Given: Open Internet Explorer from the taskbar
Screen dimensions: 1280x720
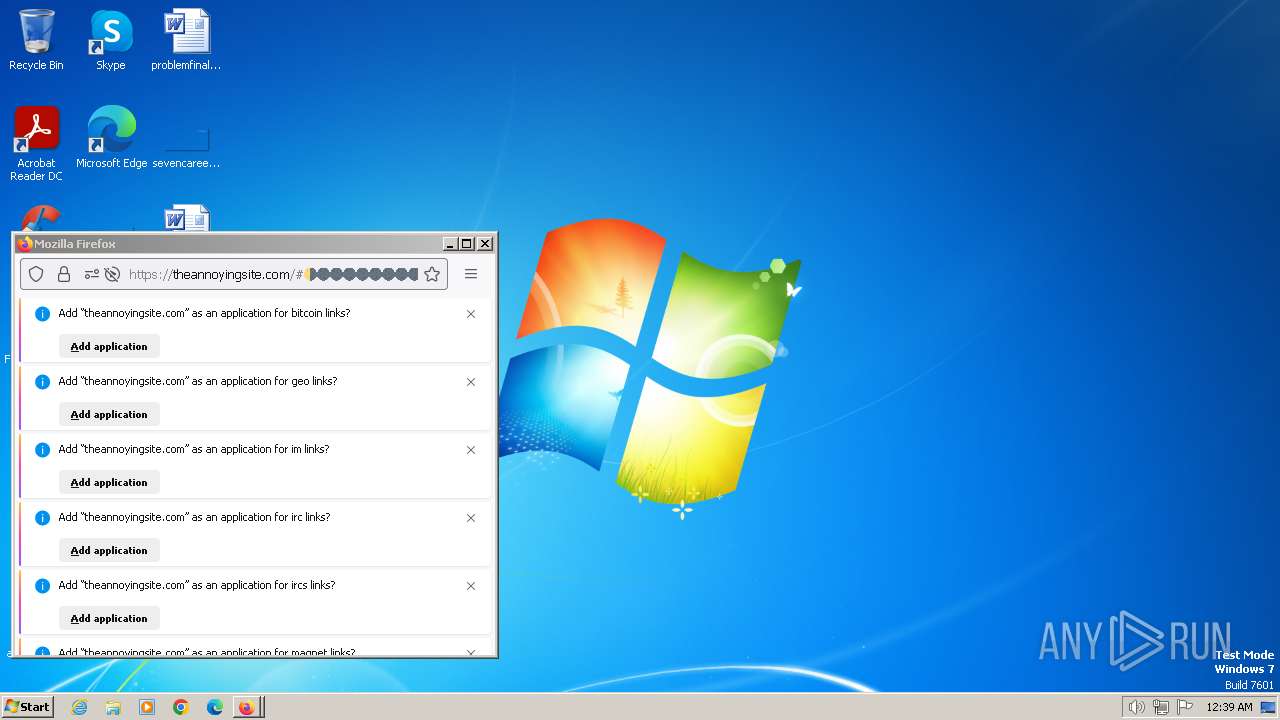Looking at the screenshot, I should coord(79,707).
